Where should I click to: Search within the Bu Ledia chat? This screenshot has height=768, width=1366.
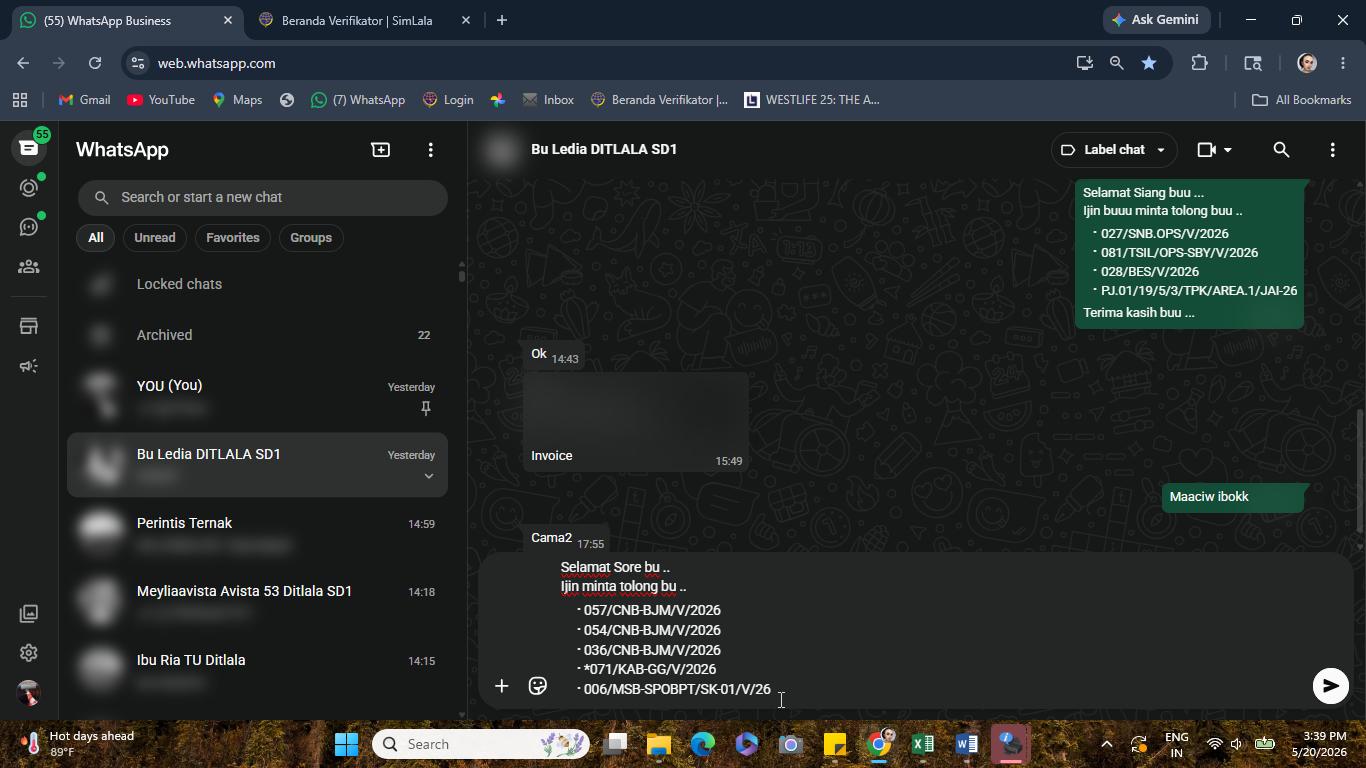(x=1280, y=150)
